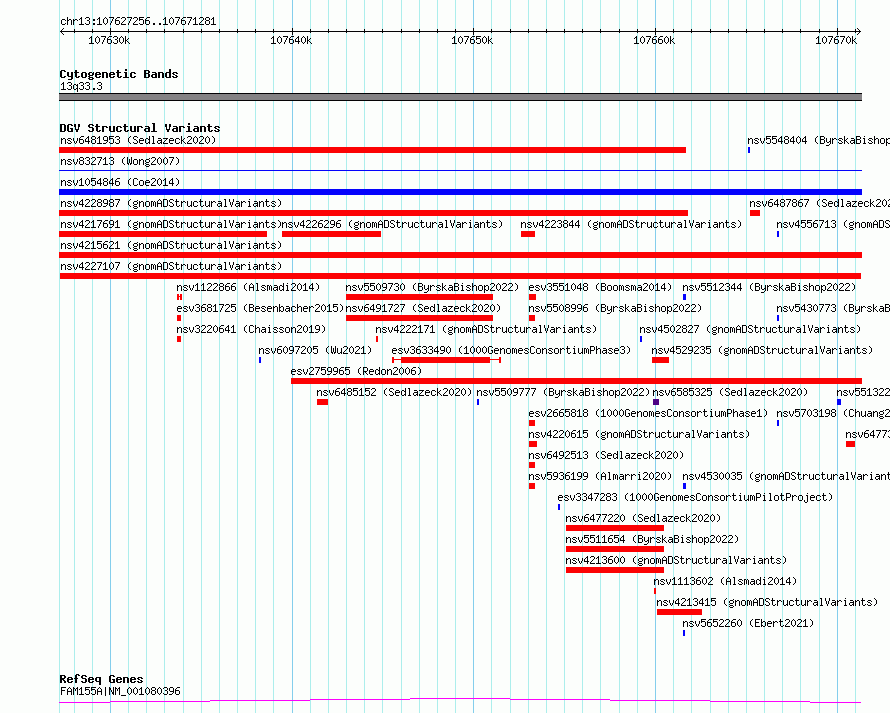Click the chr13:107627256..107671281 coordinates text
The width and height of the screenshot is (890, 713).
pyautogui.click(x=138, y=22)
